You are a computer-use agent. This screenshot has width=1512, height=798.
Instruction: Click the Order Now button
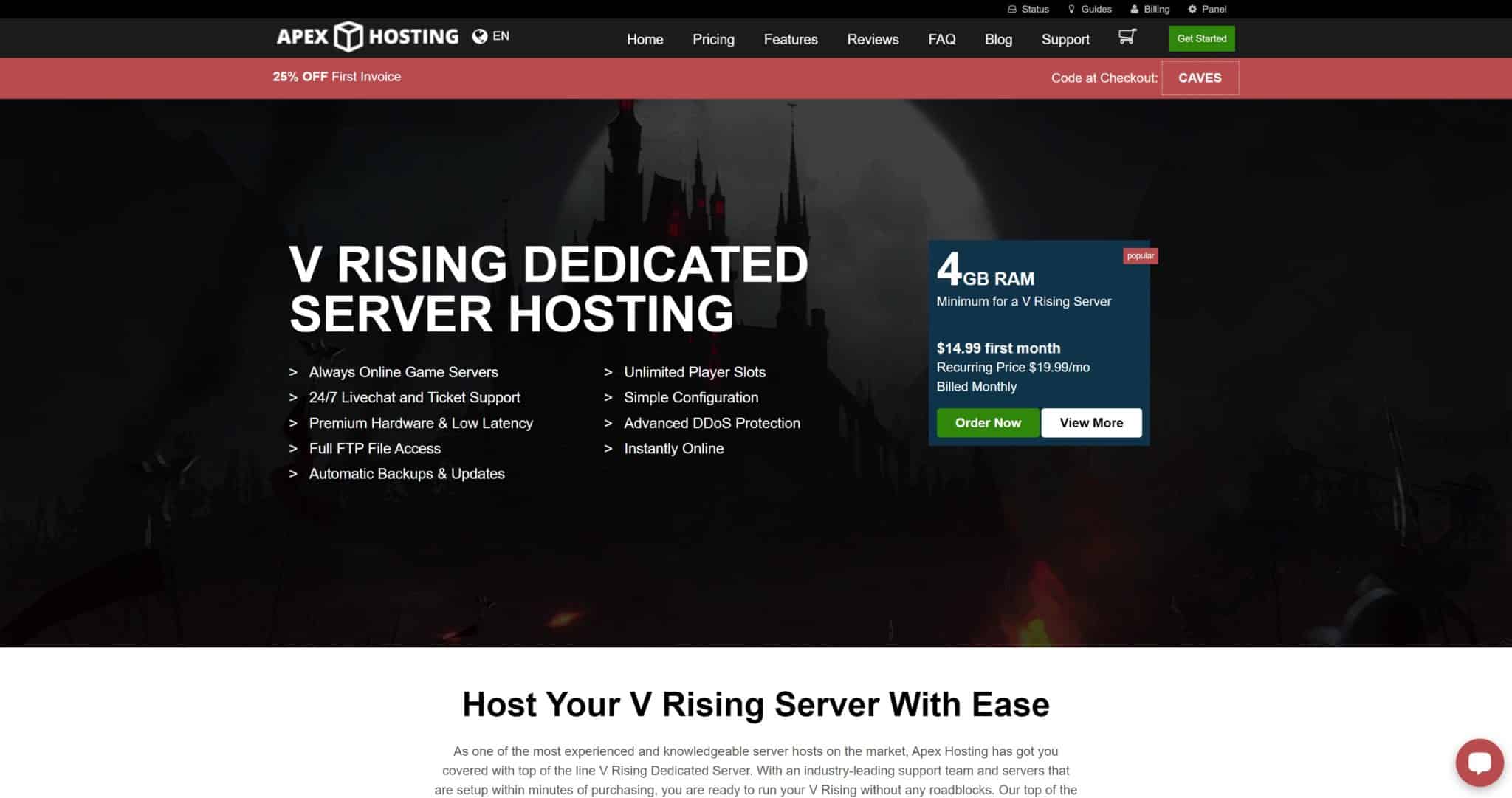988,423
